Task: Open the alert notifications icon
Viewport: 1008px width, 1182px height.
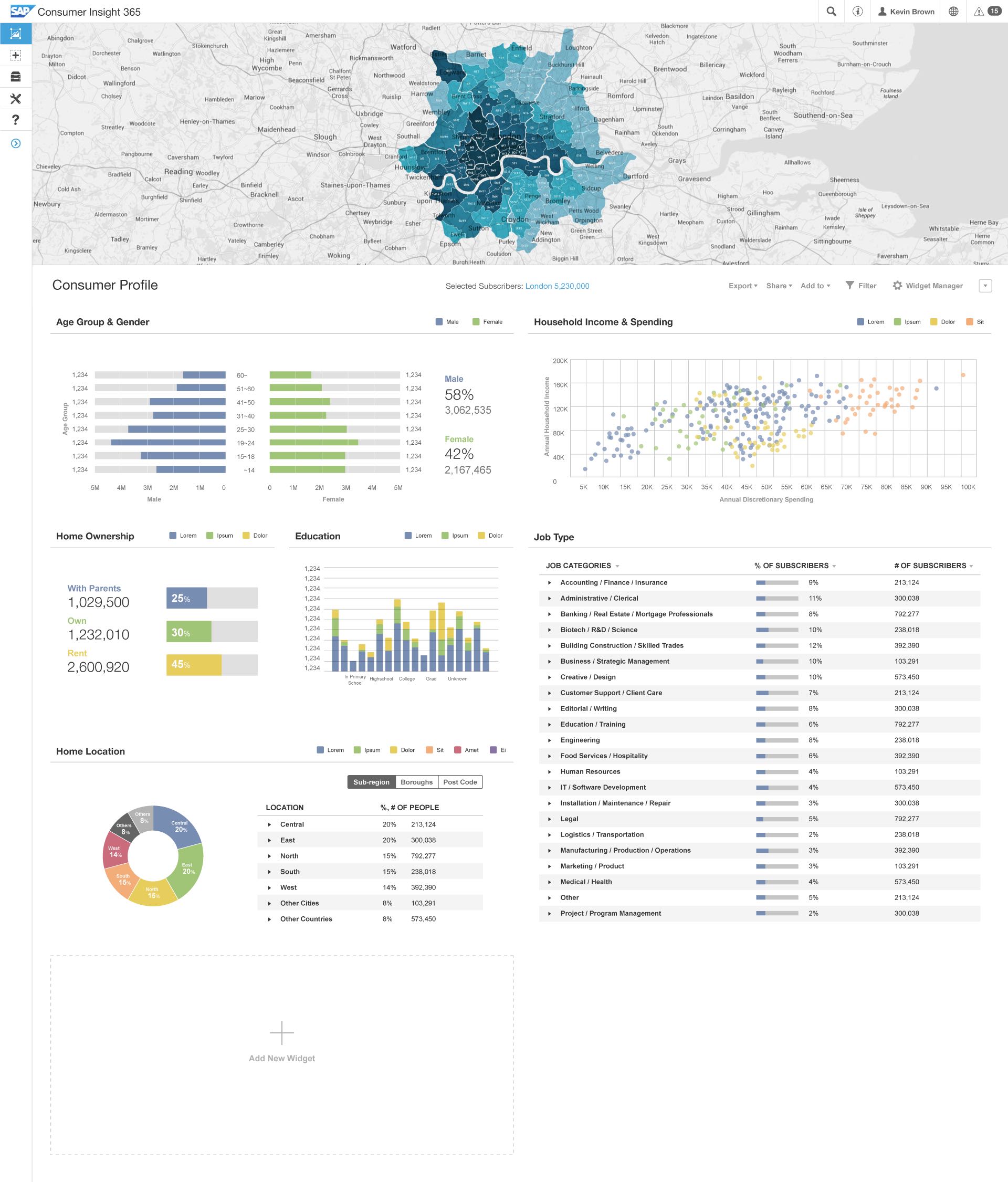Action: point(979,12)
